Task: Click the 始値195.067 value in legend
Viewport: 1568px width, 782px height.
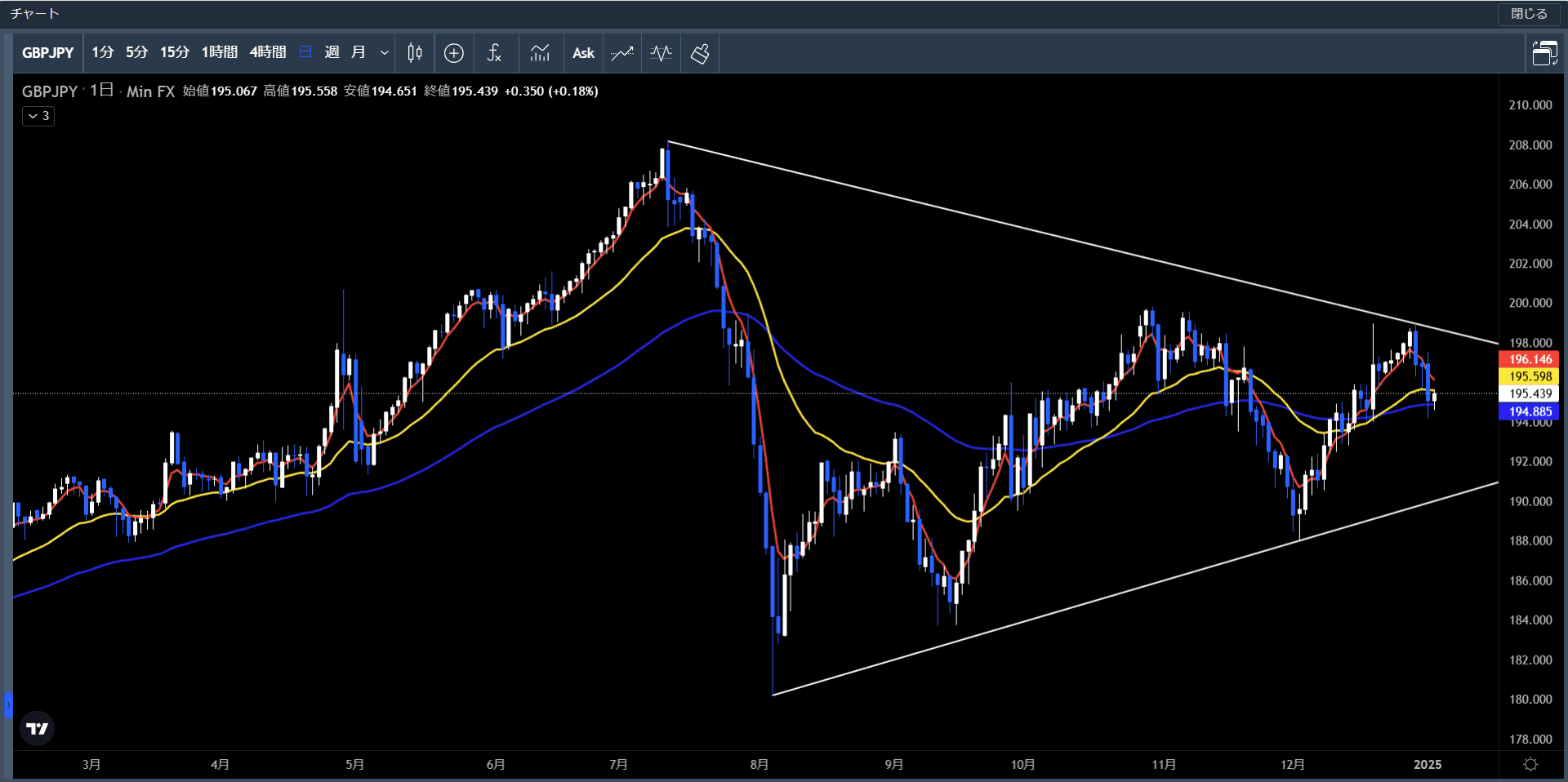Action: pos(220,91)
